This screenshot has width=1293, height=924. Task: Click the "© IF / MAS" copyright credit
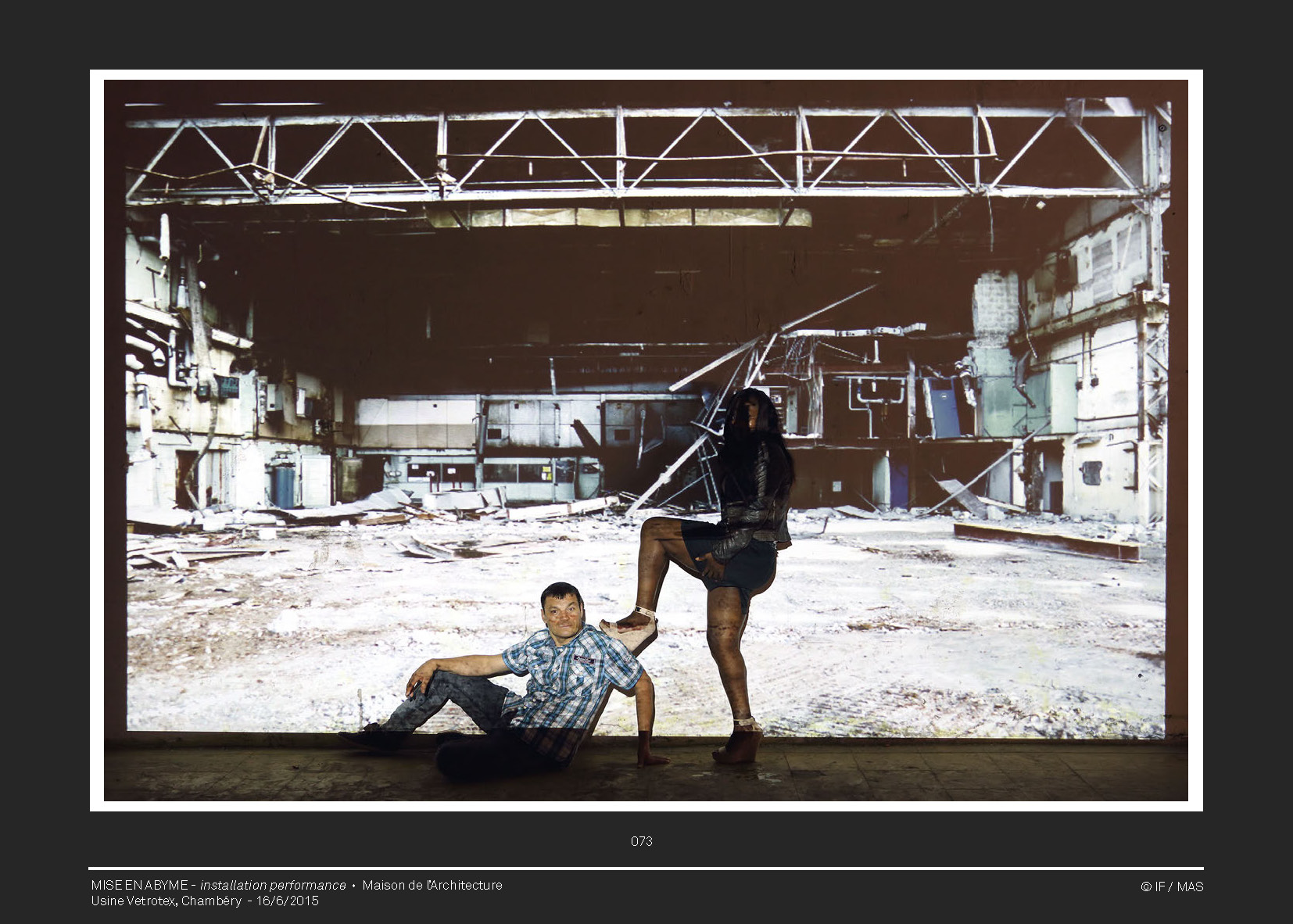(1171, 886)
